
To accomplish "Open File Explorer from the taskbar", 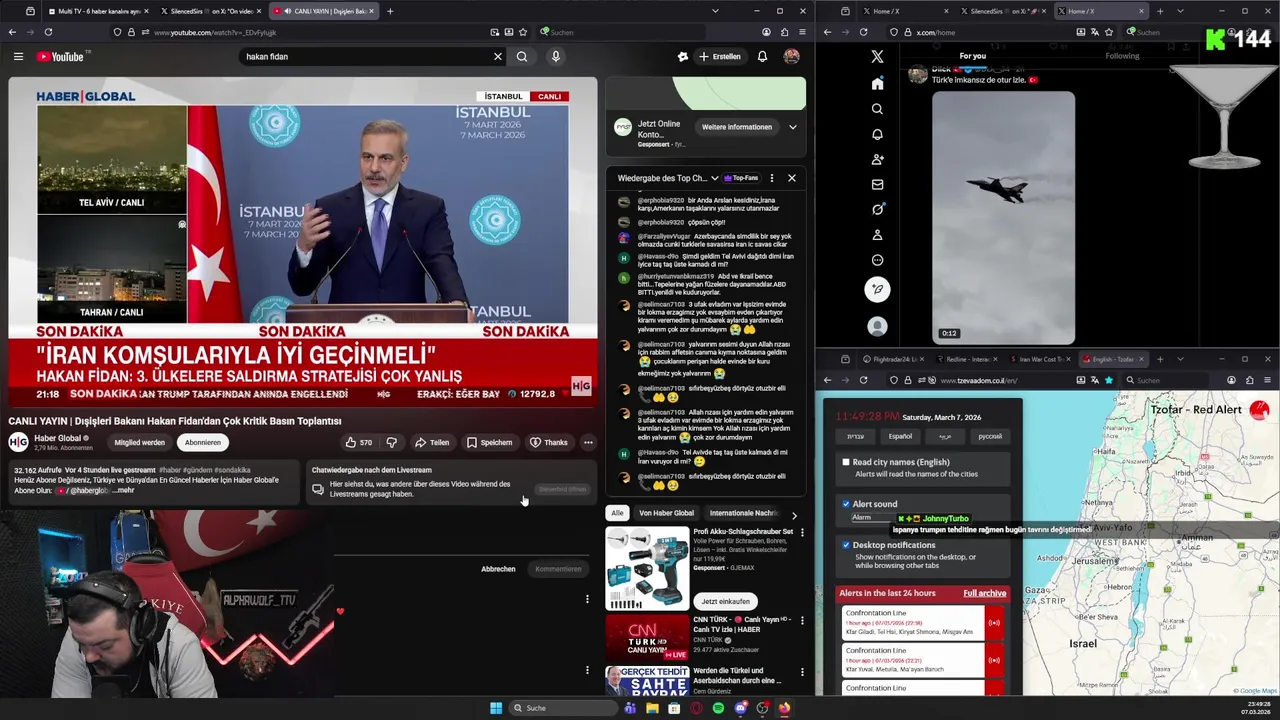I will 652,708.
